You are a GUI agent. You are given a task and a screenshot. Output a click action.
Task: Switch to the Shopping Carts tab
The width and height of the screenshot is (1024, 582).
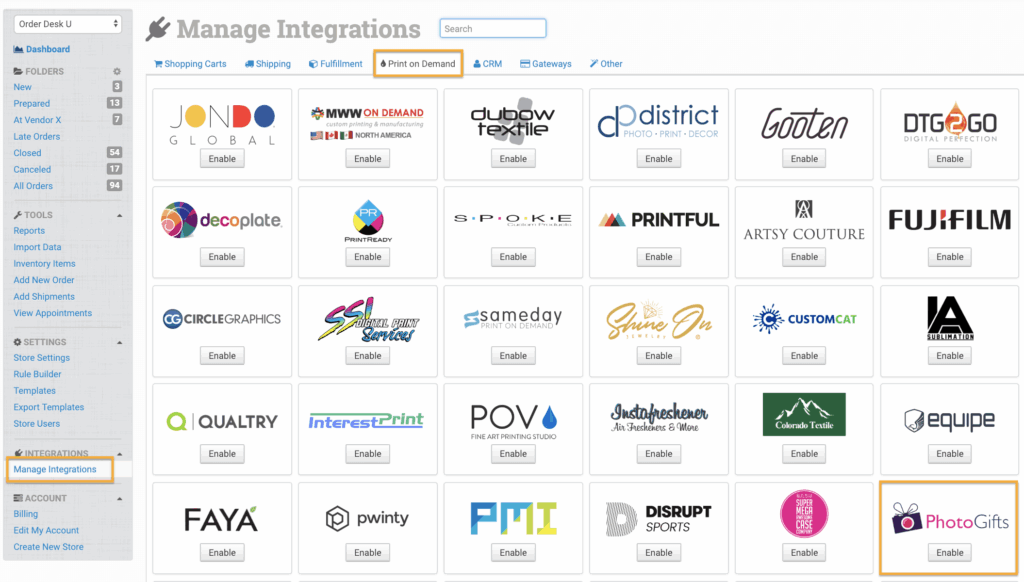(x=190, y=64)
